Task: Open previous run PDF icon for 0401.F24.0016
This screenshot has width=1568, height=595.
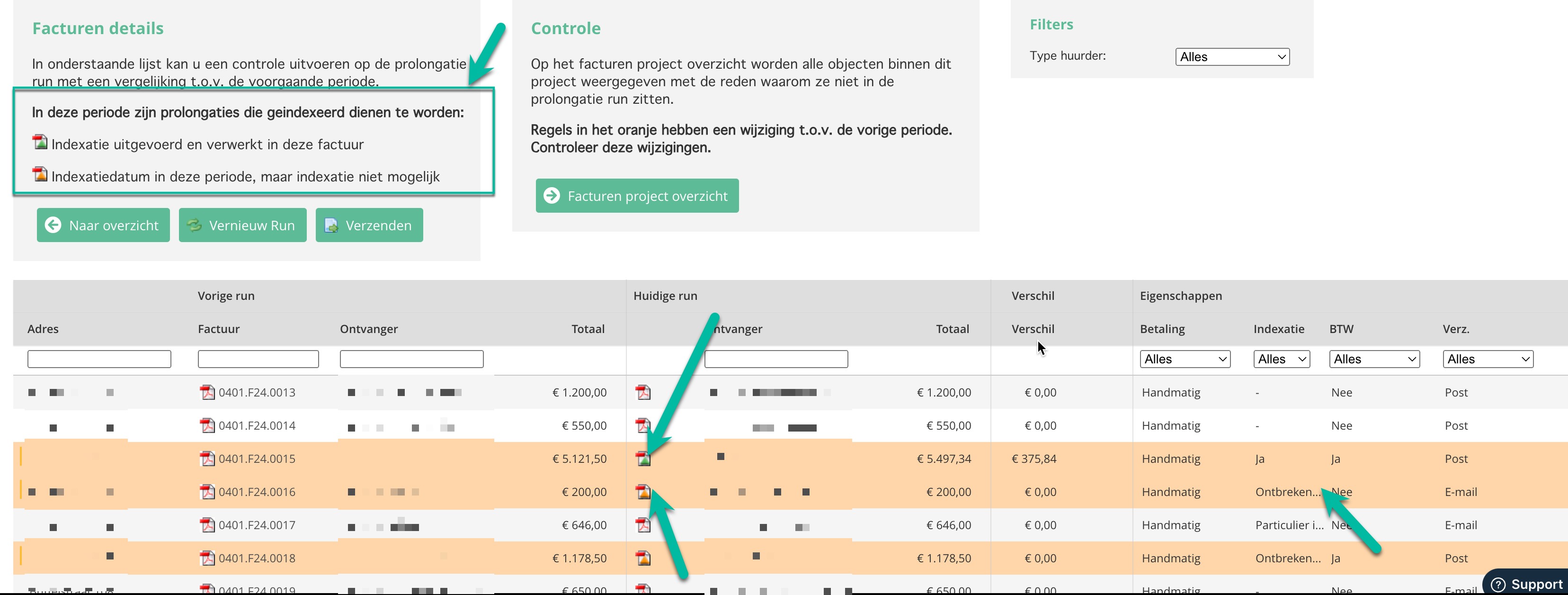Action: [207, 491]
